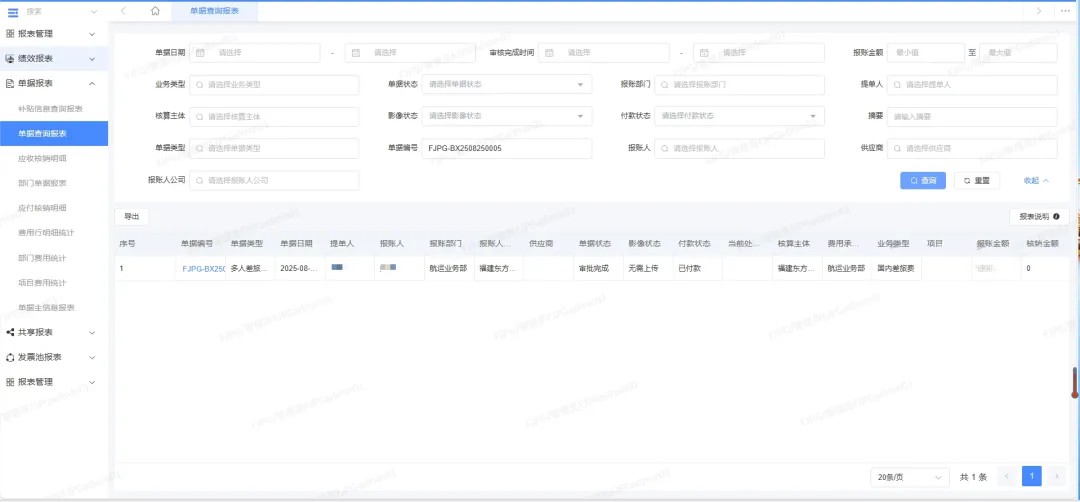The height and width of the screenshot is (502, 1080).
Task: Go to the home page via house icon
Action: point(155,10)
